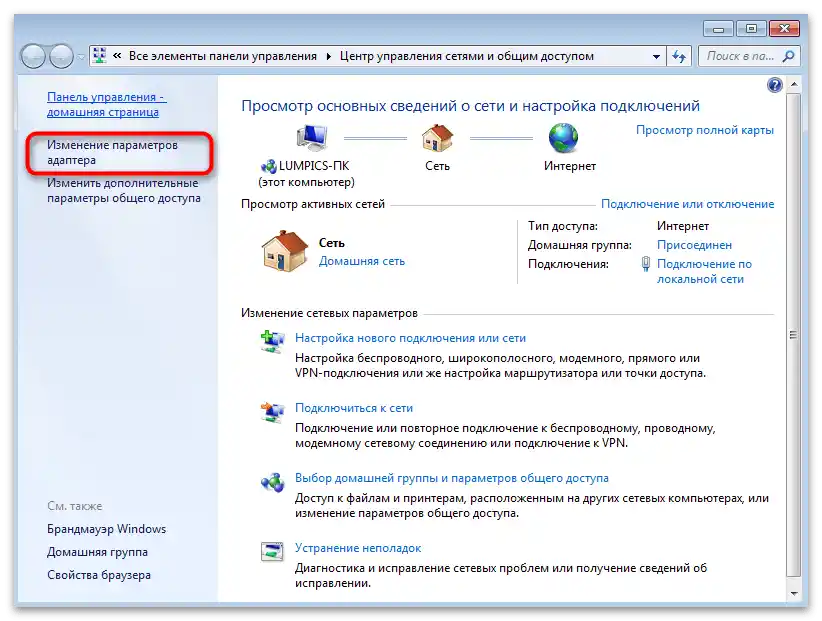This screenshot has height=621, width=822.
Task: Open Свойства браузера link
Action: (99, 575)
